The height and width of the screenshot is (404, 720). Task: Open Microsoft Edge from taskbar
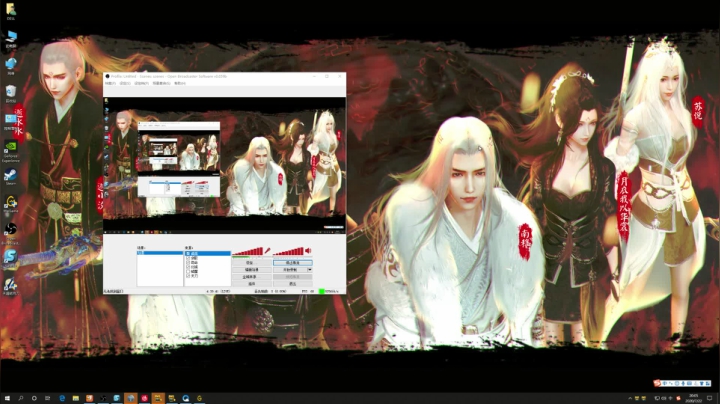click(x=62, y=398)
